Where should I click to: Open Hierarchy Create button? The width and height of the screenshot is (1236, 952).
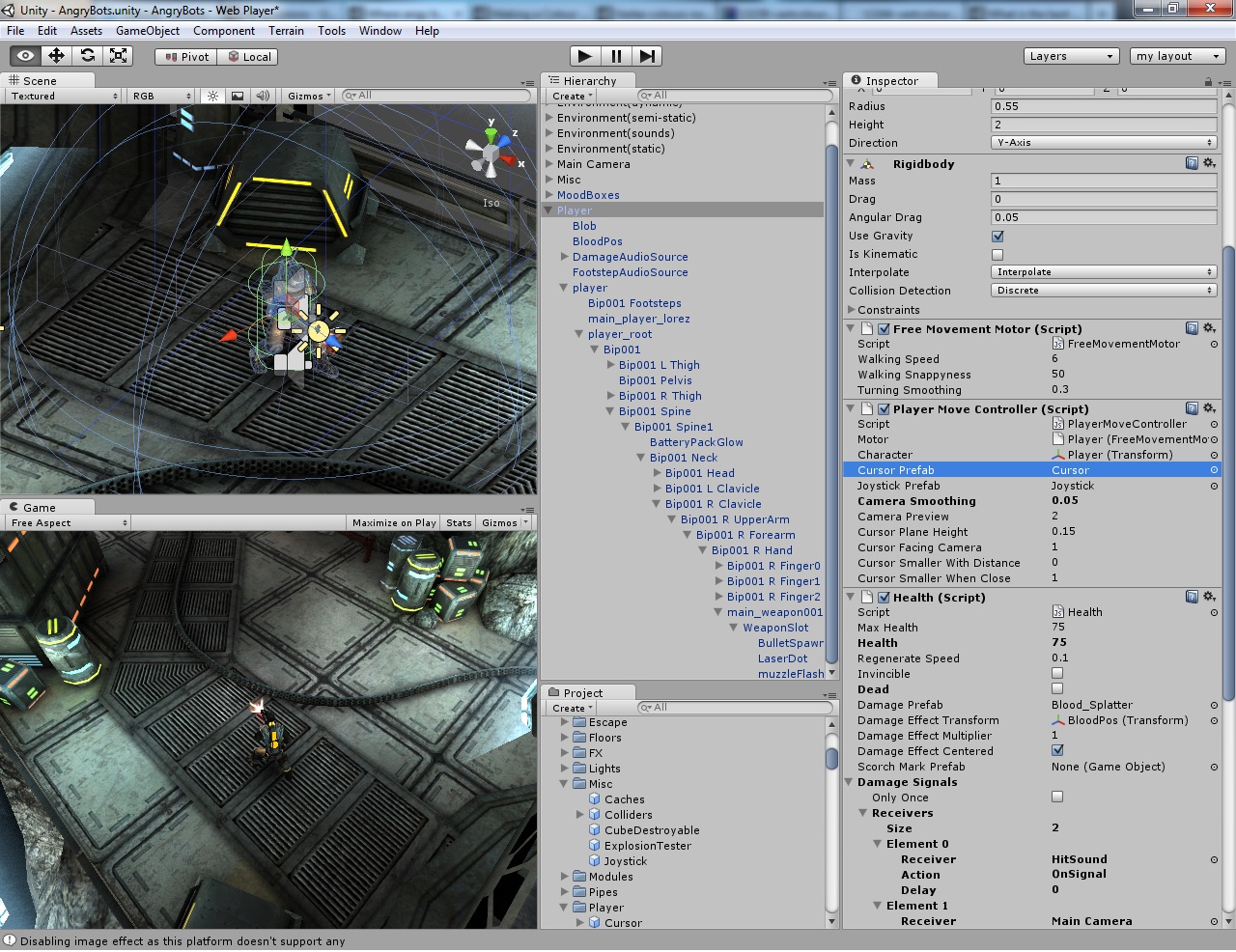click(x=573, y=96)
